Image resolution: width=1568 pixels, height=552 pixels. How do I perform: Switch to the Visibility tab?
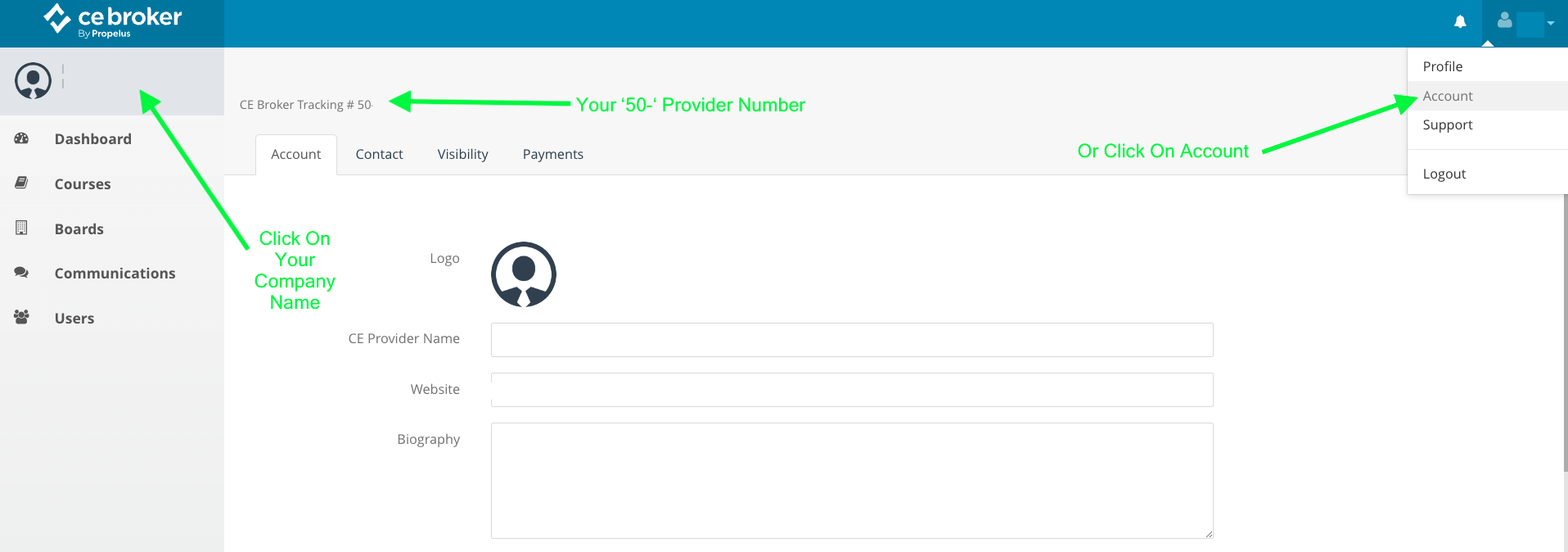coord(462,154)
